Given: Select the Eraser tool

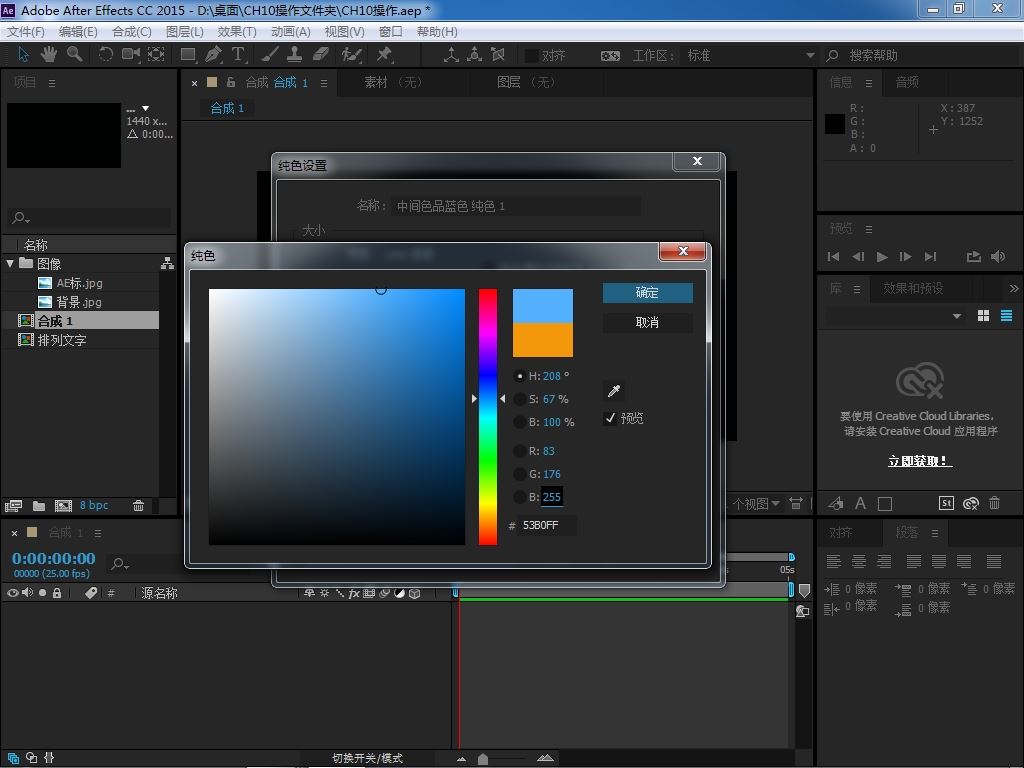Looking at the screenshot, I should click(x=320, y=54).
